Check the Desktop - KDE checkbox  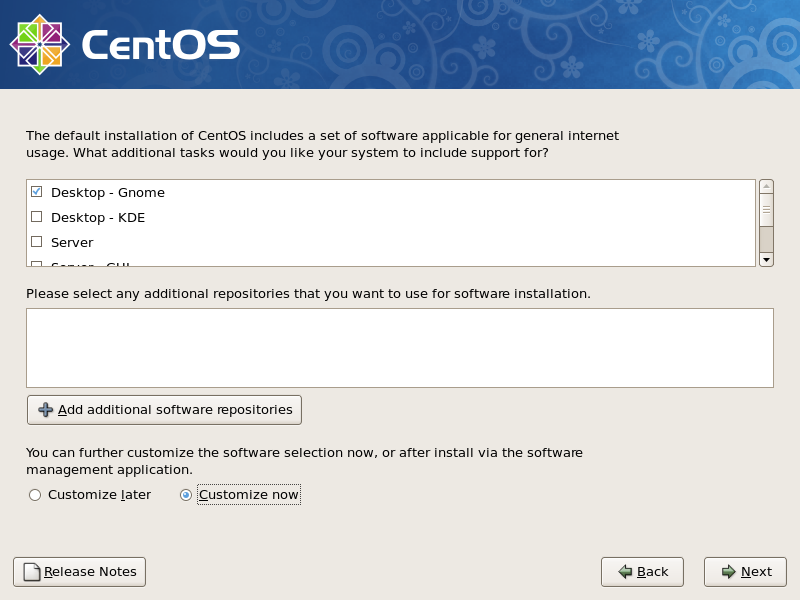[36, 217]
